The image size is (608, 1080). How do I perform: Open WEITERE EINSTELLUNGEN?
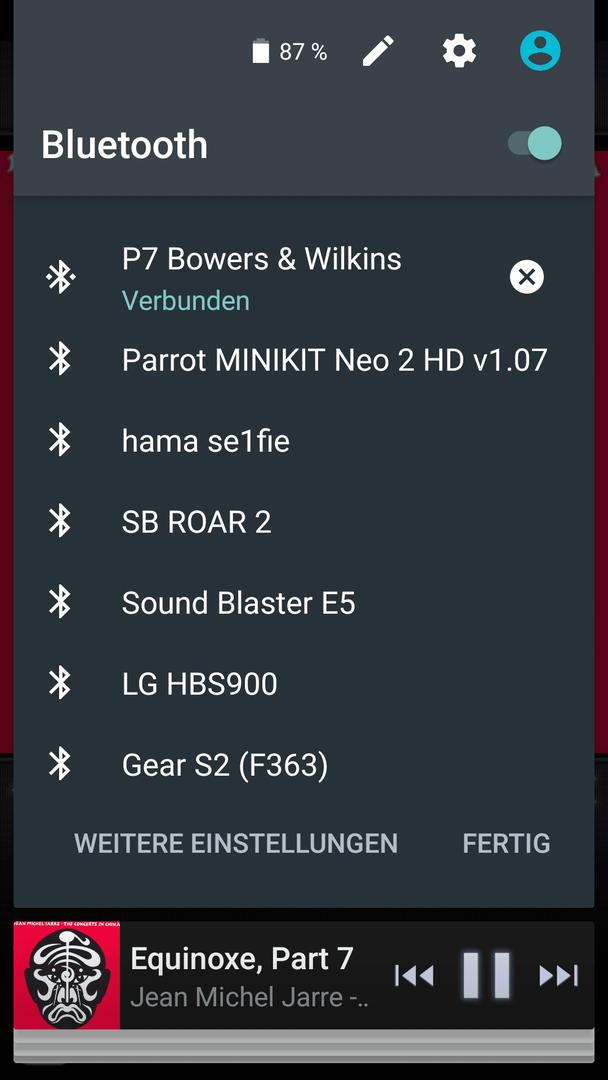(x=235, y=843)
